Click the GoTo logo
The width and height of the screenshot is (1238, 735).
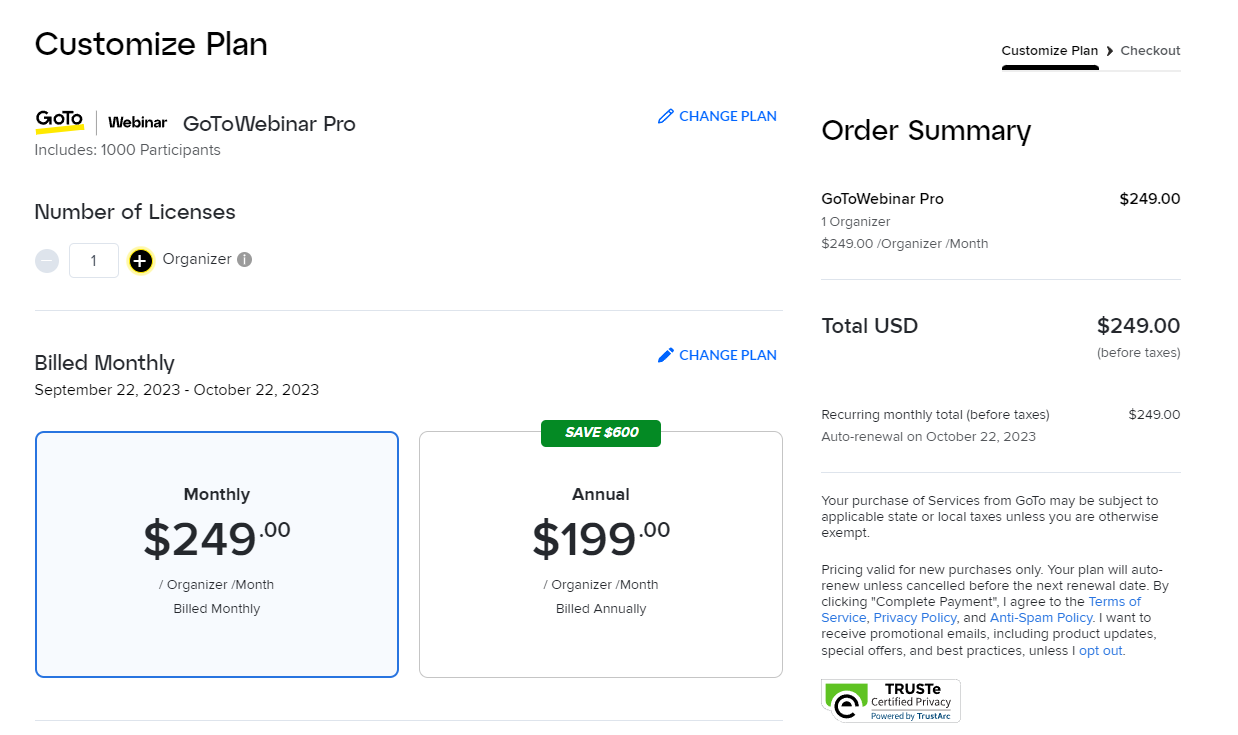[60, 122]
